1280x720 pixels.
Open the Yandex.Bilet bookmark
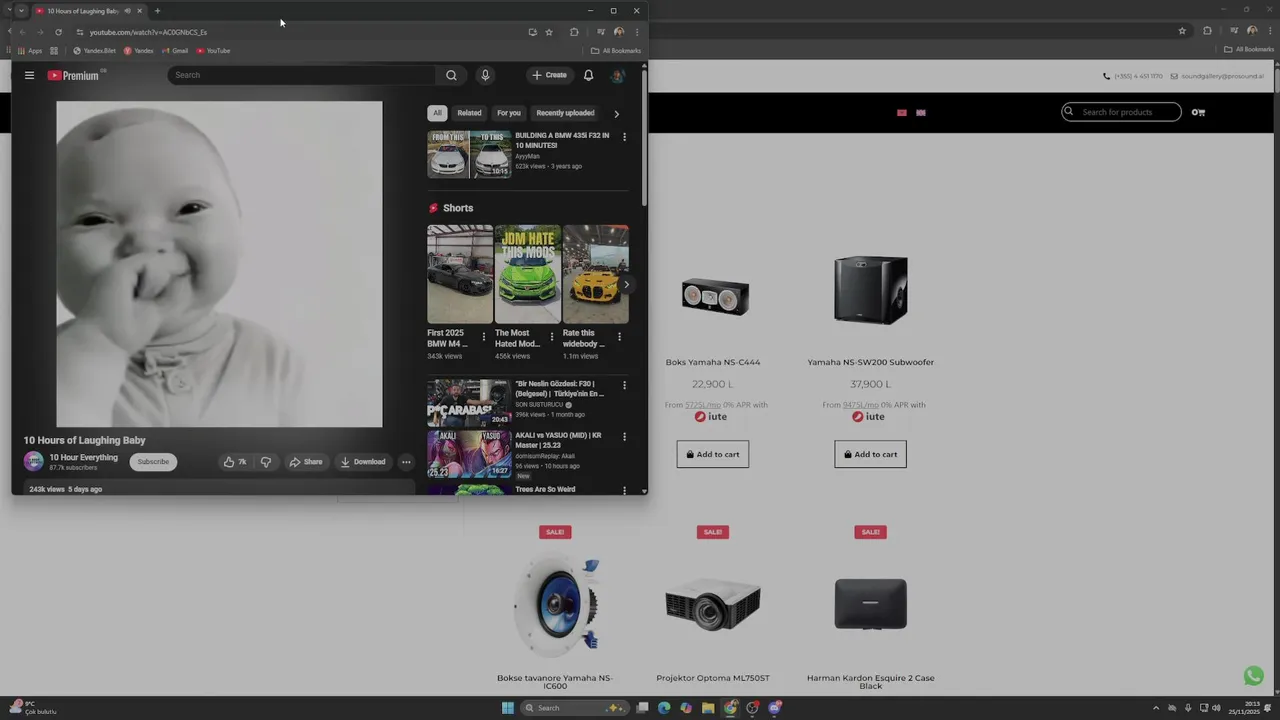coord(95,51)
